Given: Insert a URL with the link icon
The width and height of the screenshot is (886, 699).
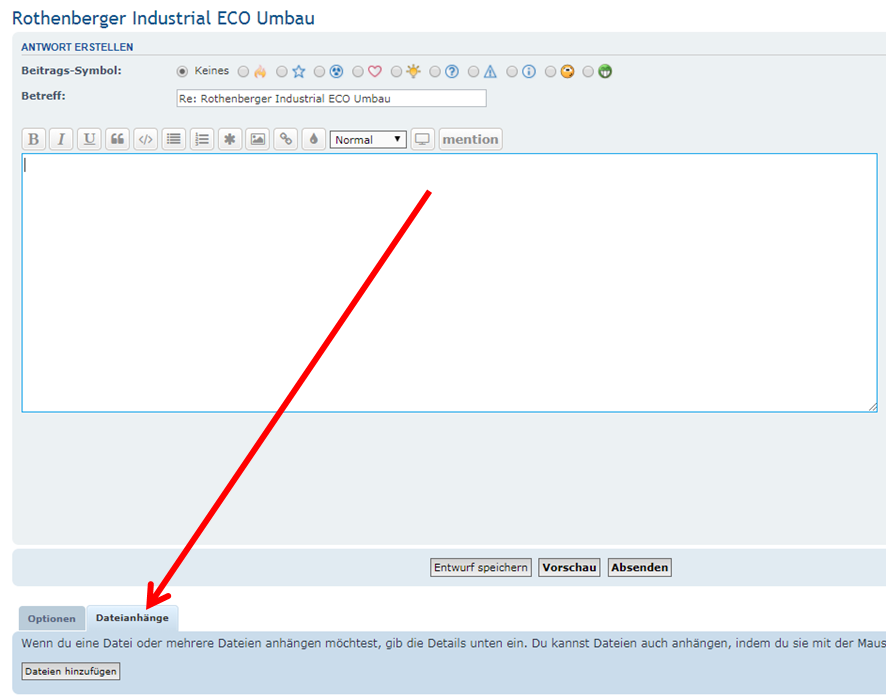Looking at the screenshot, I should pos(286,140).
